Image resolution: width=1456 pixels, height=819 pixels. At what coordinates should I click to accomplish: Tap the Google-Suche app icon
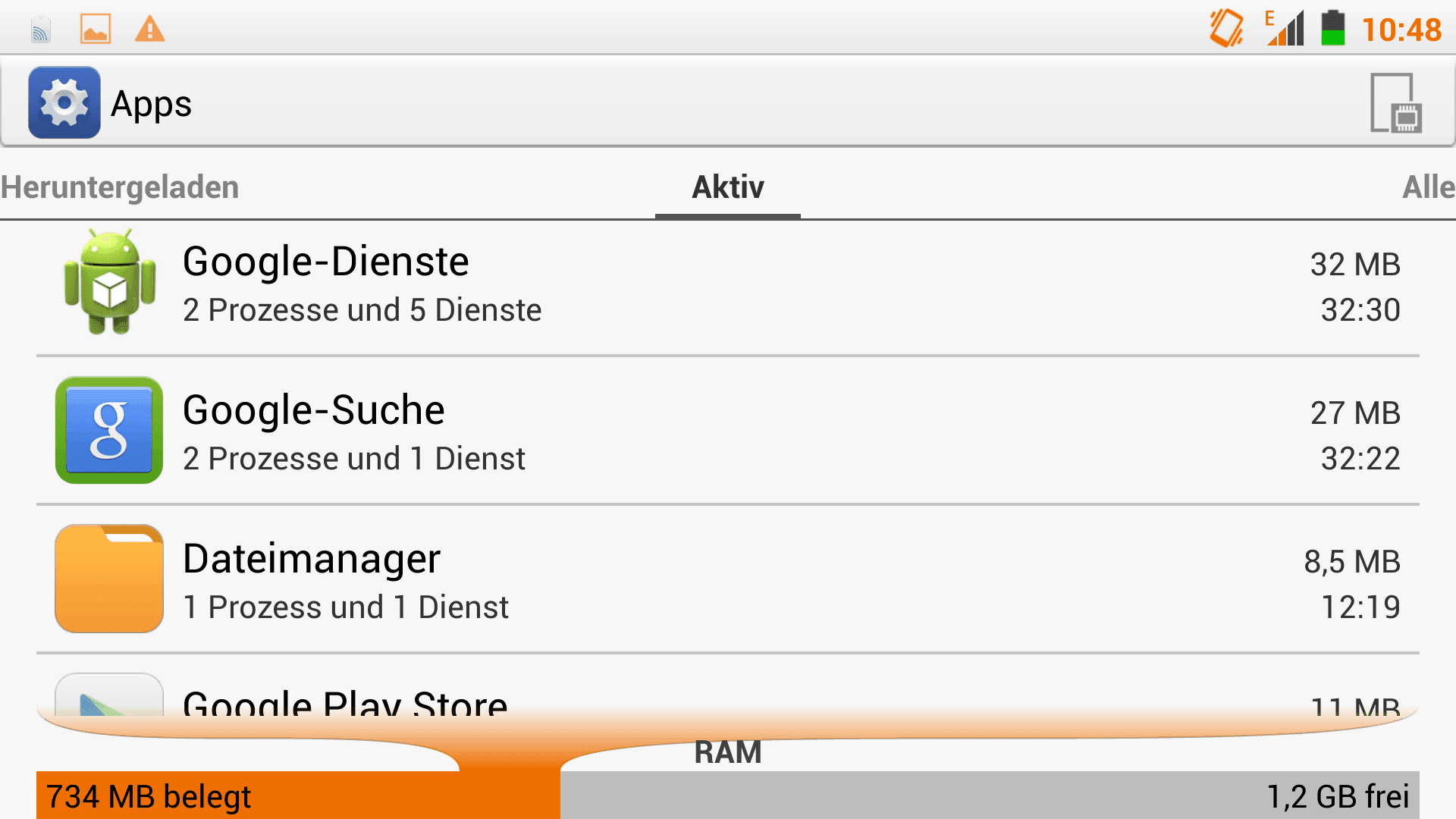pyautogui.click(x=109, y=430)
